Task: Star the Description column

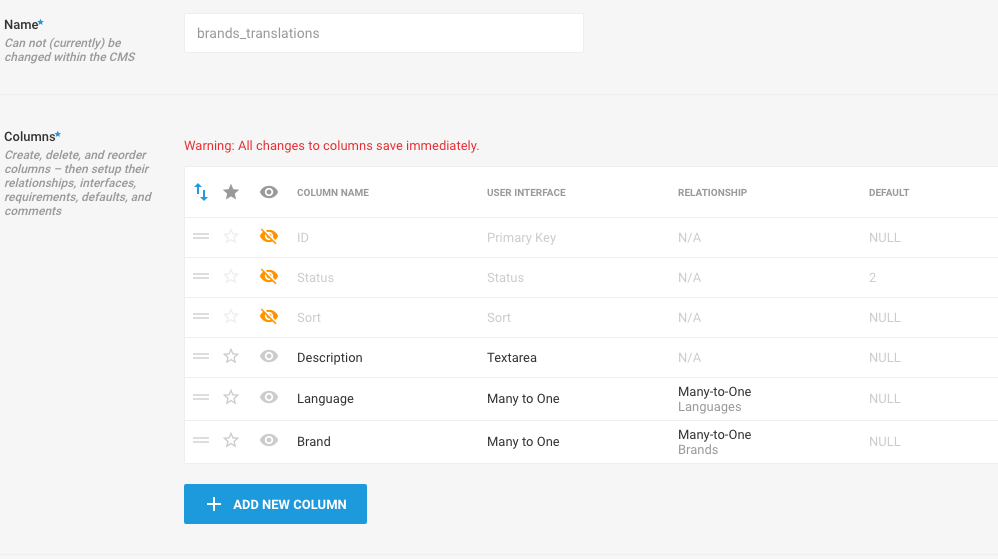Action: pyautogui.click(x=231, y=357)
